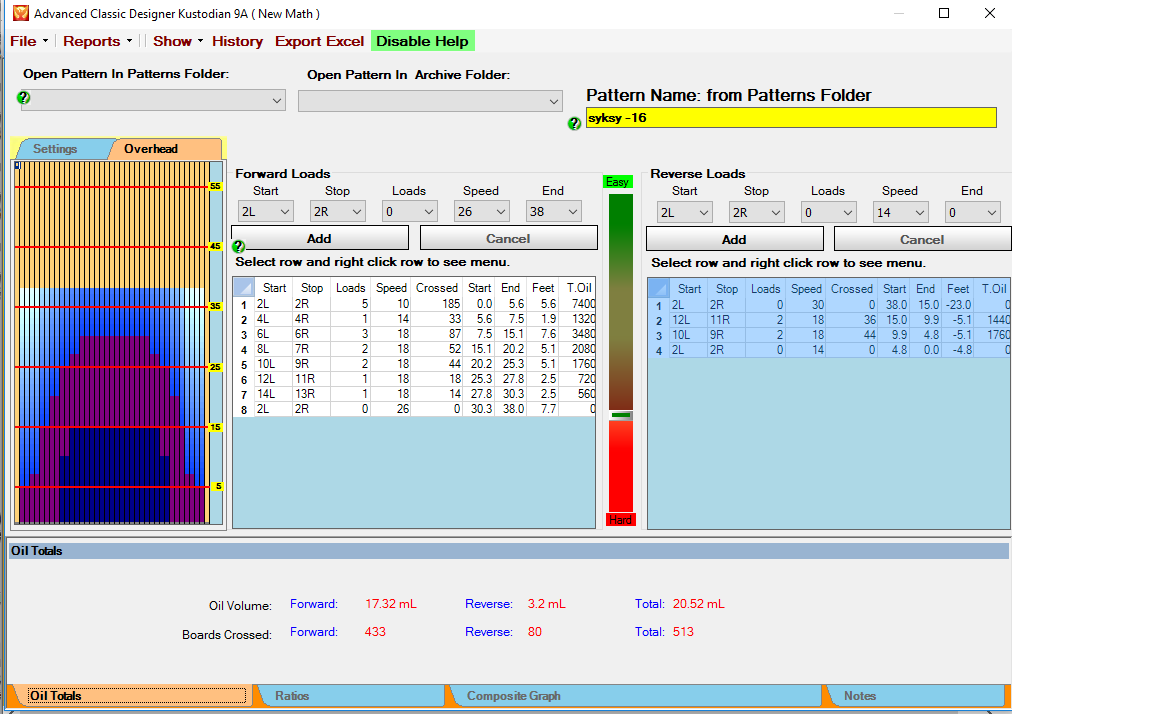
Task: Click the help icon next to Pattern Name field
Action: click(574, 124)
